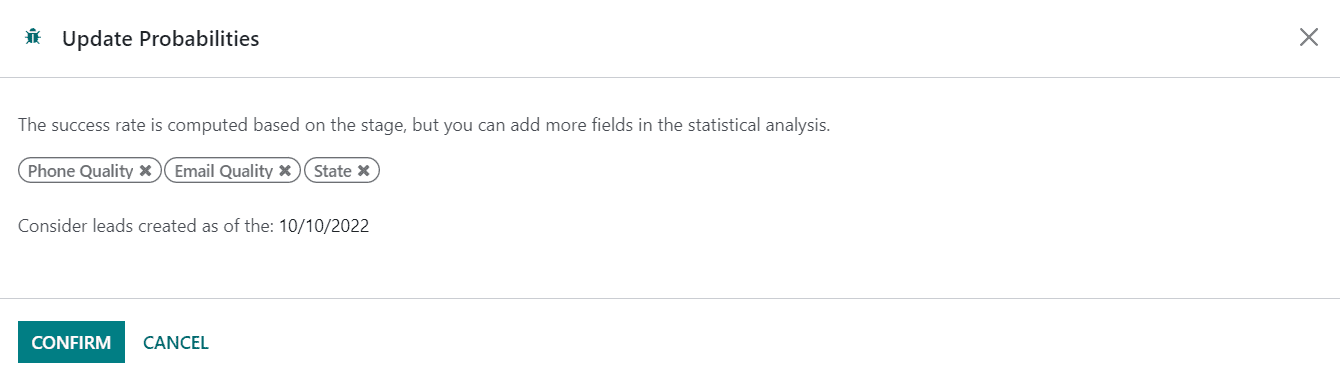Cancel the Update Probabilities dialog

click(x=176, y=342)
